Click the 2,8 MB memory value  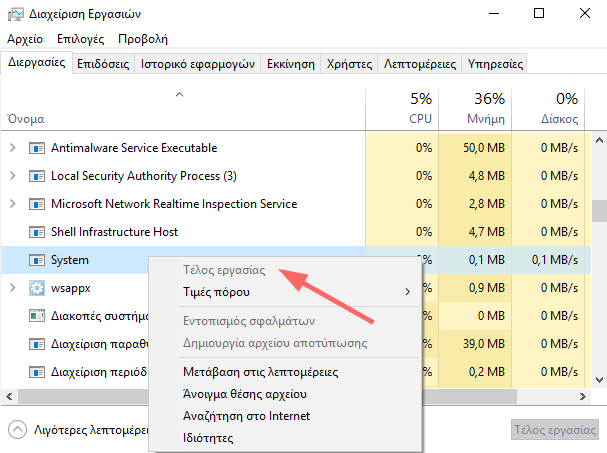(x=487, y=204)
